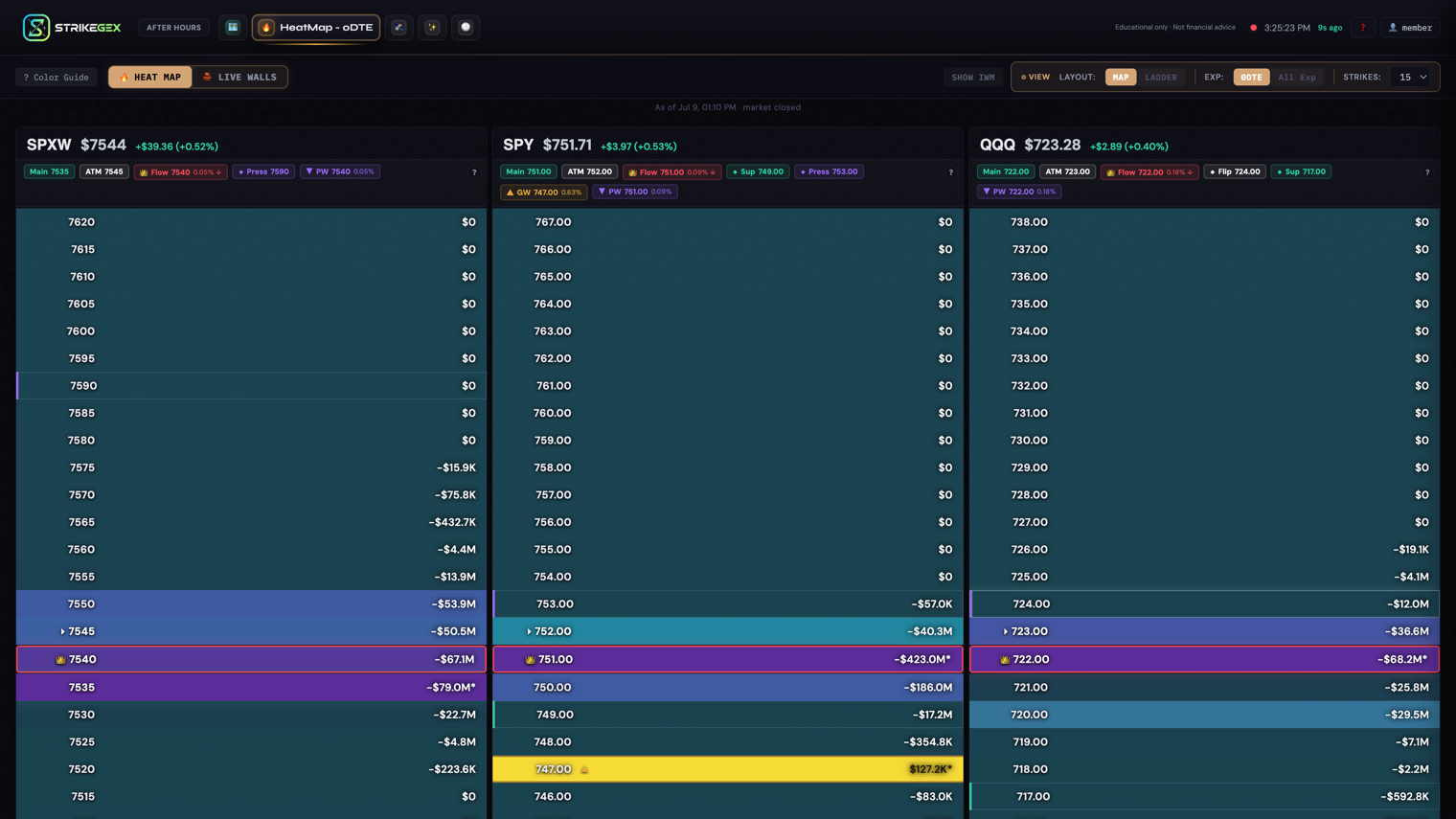Click the QQQ Main 722.00 badge
Image resolution: width=1456 pixels, height=819 pixels.
click(1006, 172)
